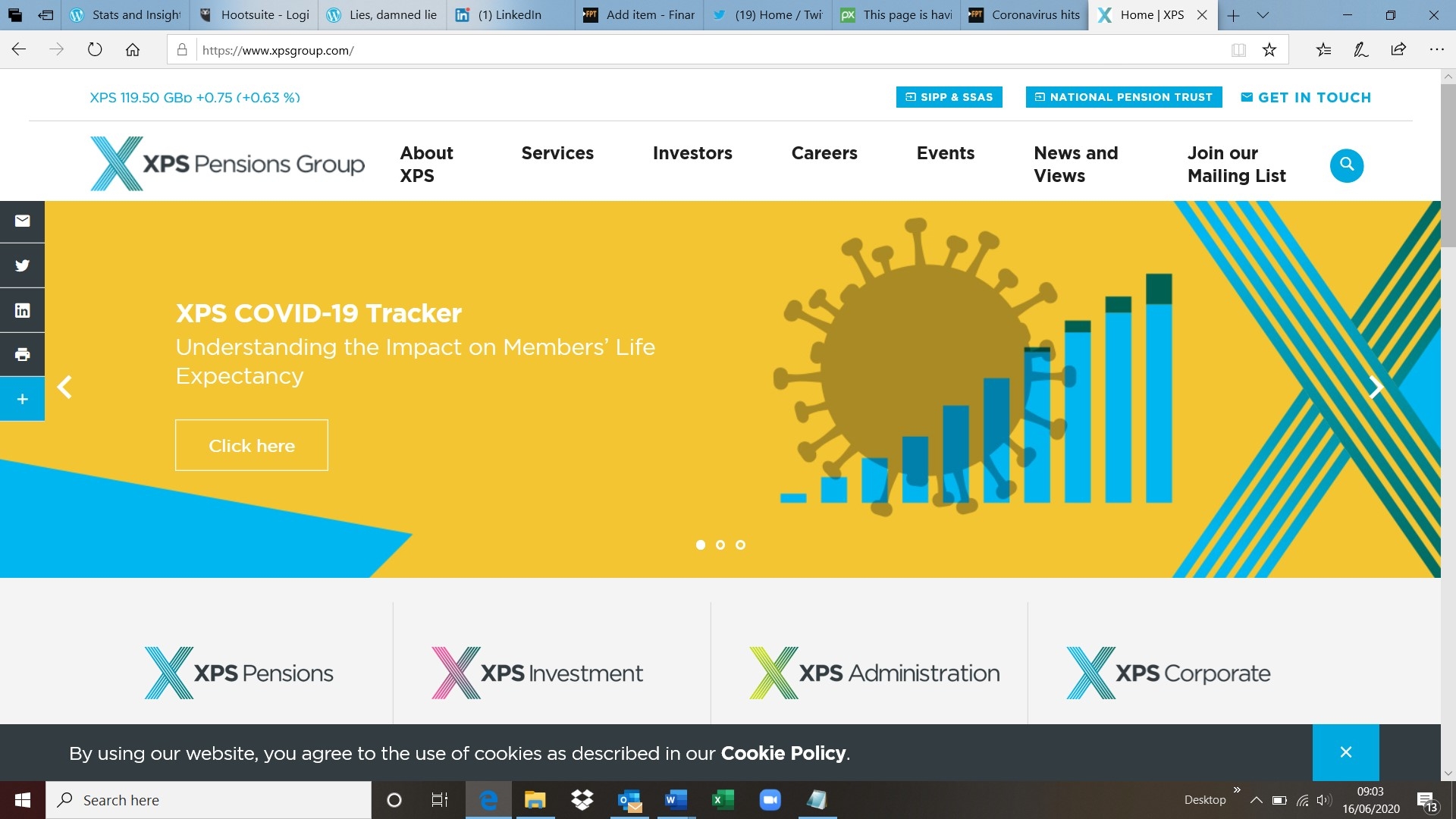Open SIPP & SSAS link
1456x819 pixels.
click(x=949, y=97)
